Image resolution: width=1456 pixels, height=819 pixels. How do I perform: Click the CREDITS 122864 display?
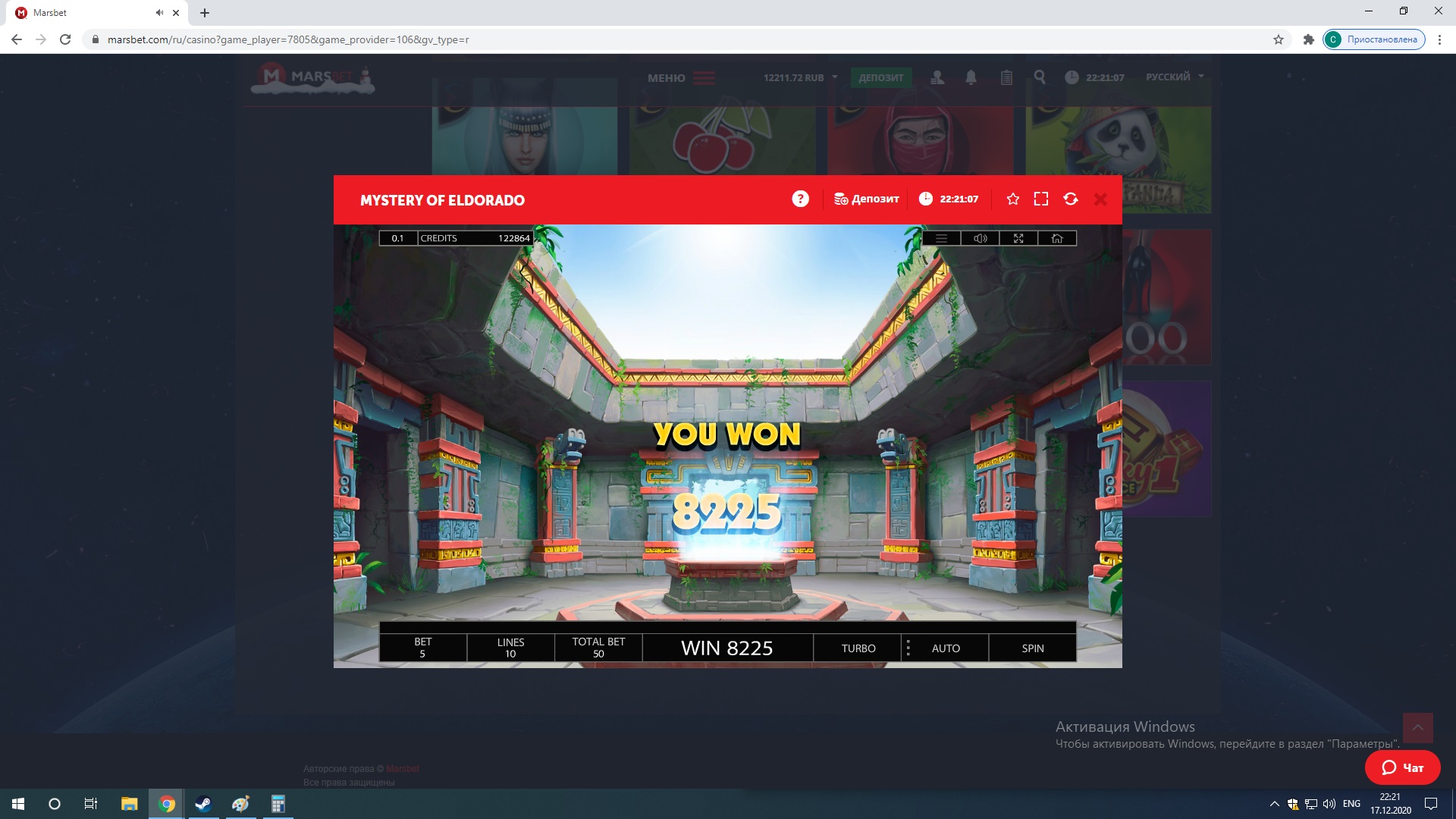(475, 238)
